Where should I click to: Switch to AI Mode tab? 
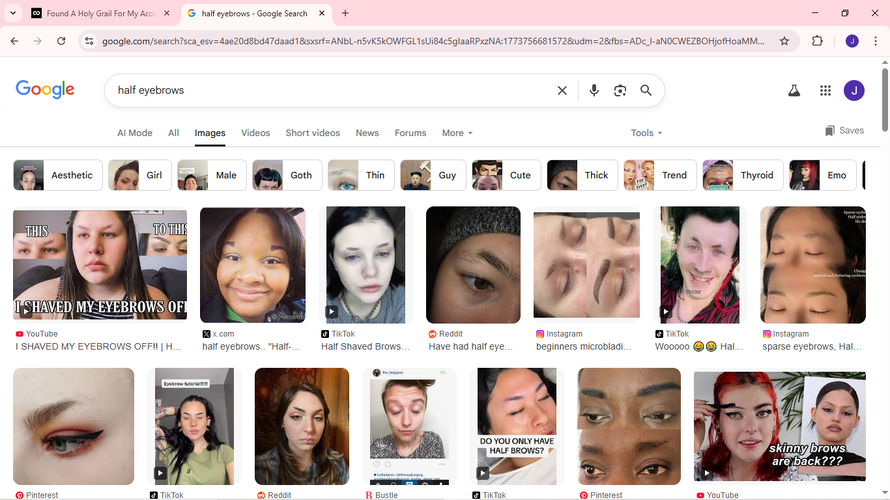pyautogui.click(x=135, y=133)
